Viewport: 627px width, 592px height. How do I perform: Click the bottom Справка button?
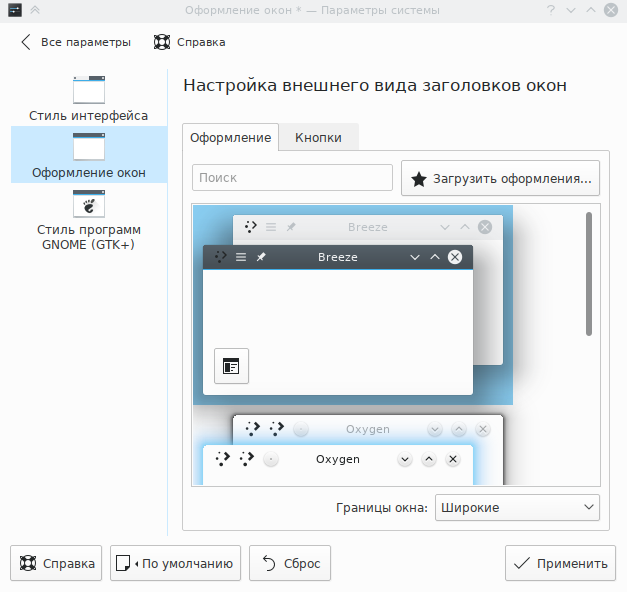(56, 563)
